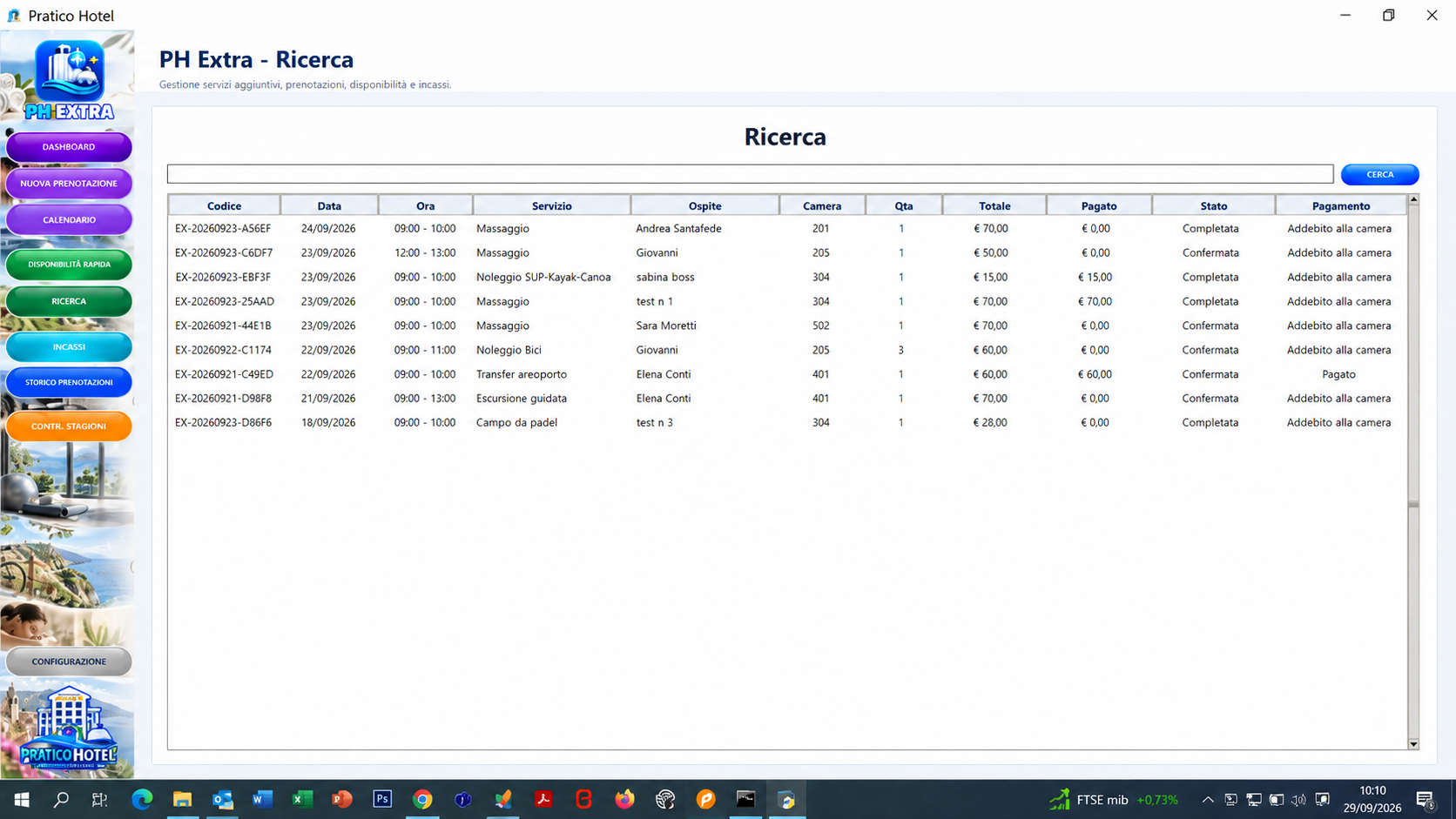Screen dimensions: 1456x819
Task: Open Nuova Prenotazione from sidebar
Action: pyautogui.click(x=69, y=184)
